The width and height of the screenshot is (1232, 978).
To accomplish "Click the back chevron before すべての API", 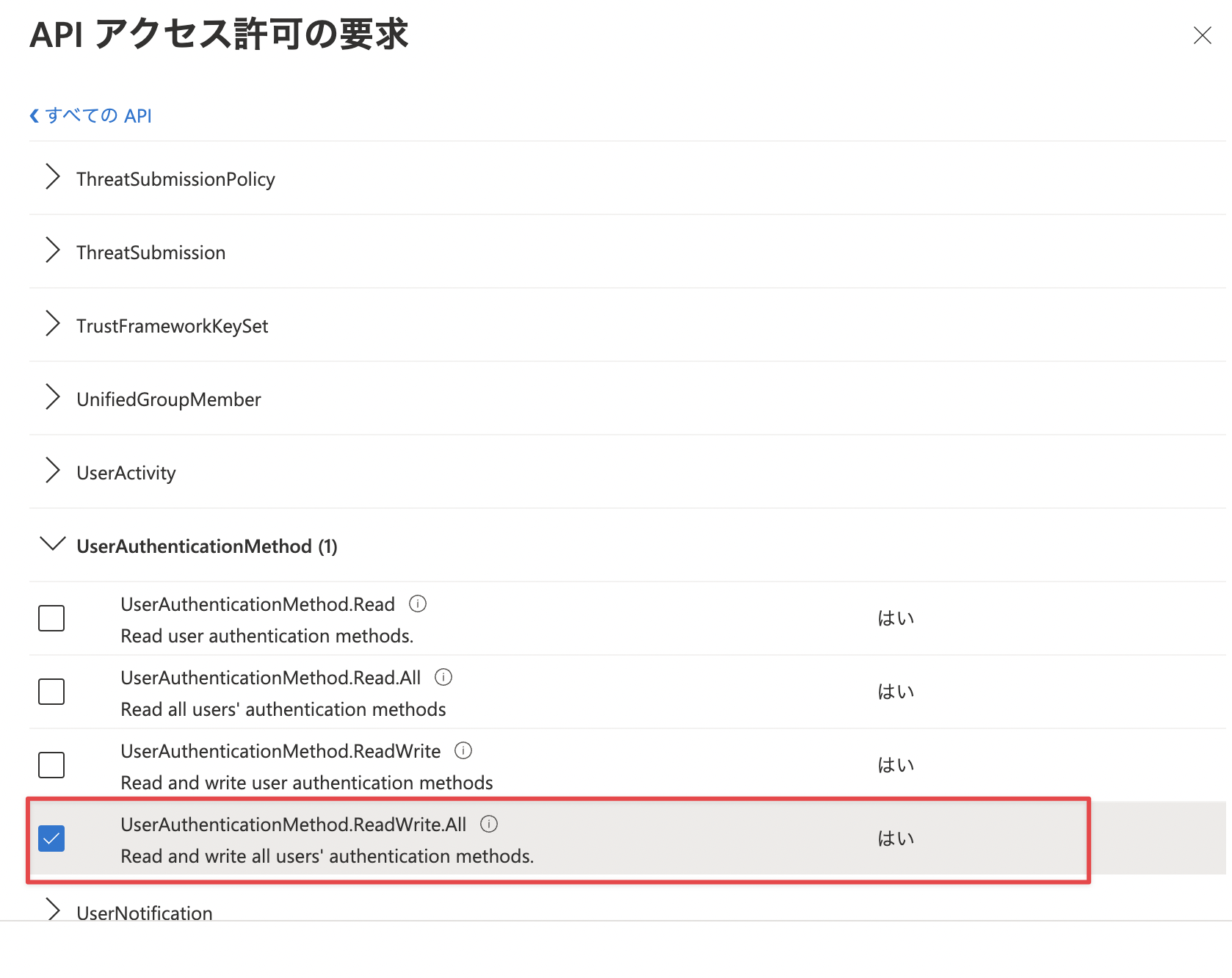I will (x=34, y=116).
